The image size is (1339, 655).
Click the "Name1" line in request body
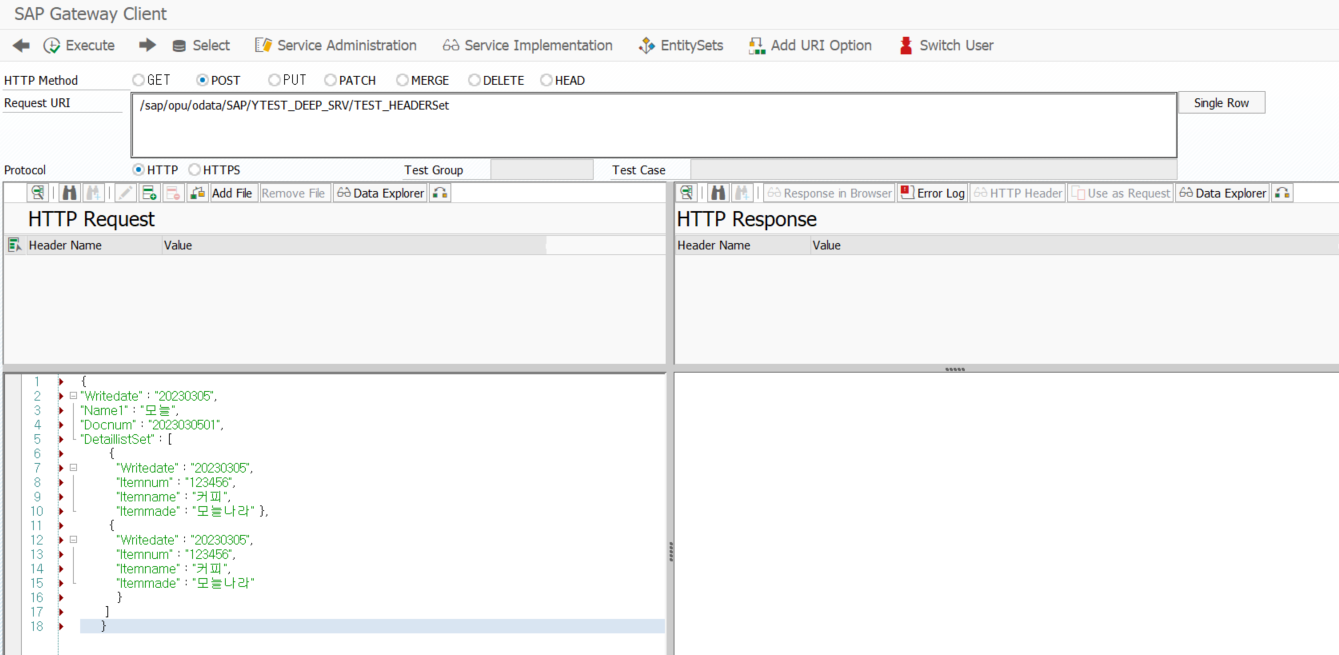pyautogui.click(x=129, y=410)
